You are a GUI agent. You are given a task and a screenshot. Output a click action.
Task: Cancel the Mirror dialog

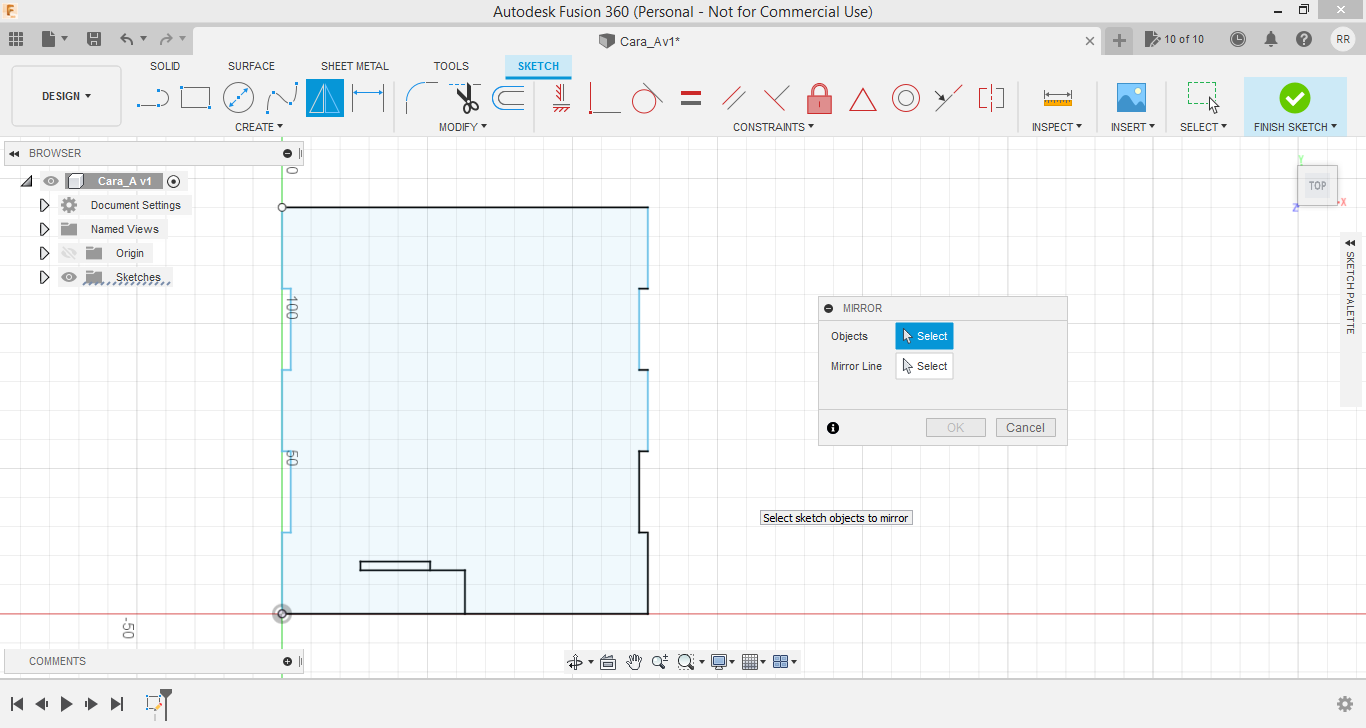point(1025,427)
